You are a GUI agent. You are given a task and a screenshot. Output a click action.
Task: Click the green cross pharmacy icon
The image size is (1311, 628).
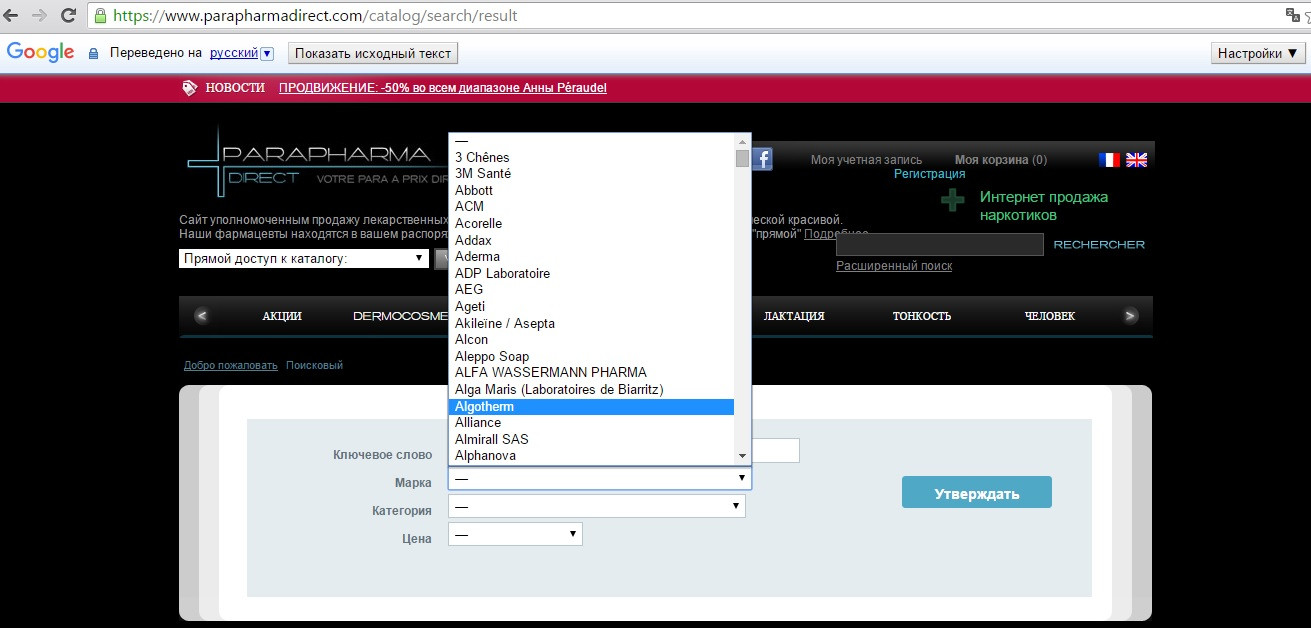(x=953, y=199)
